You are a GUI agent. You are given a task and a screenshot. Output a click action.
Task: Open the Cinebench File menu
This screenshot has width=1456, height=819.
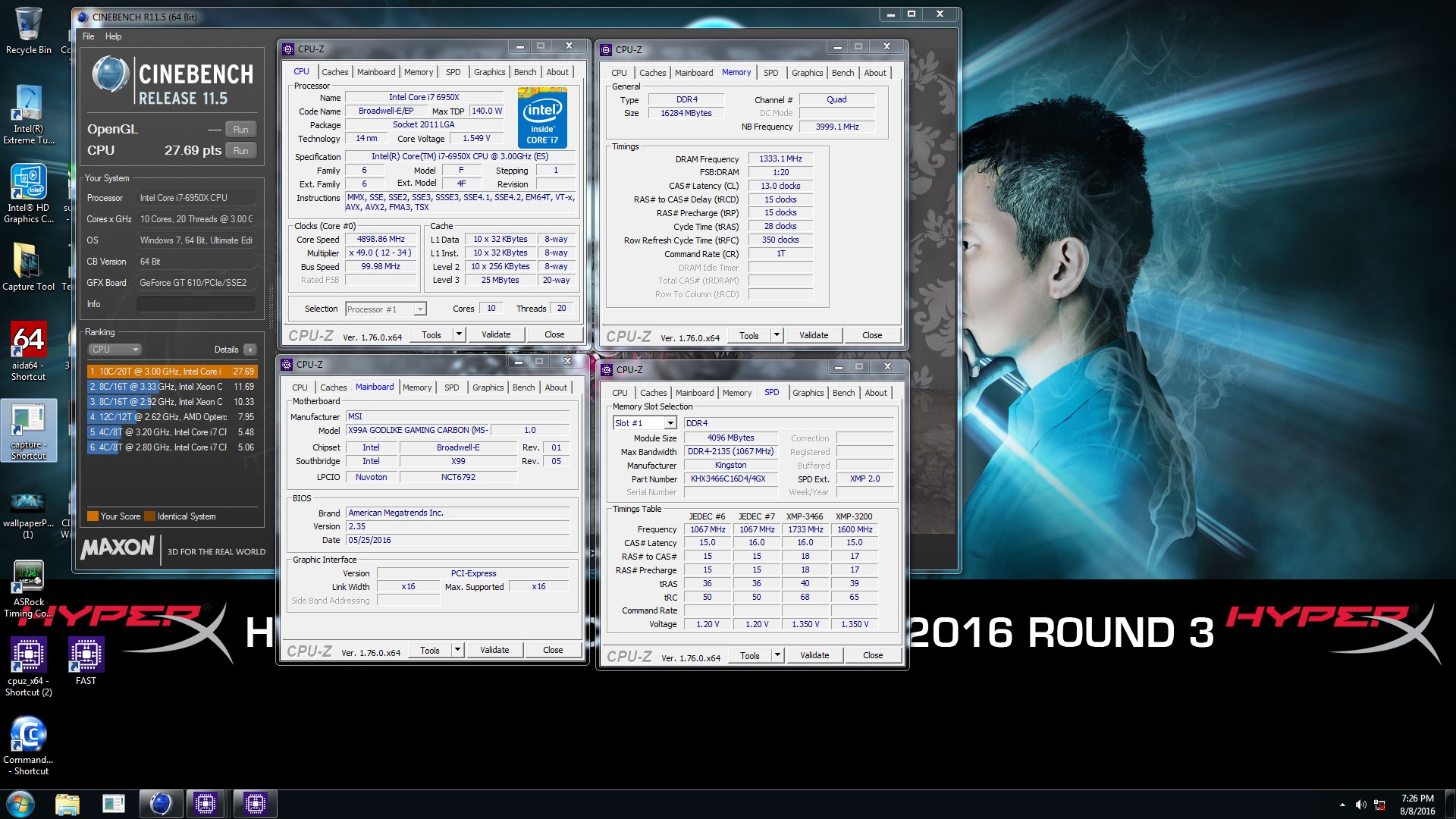[89, 36]
